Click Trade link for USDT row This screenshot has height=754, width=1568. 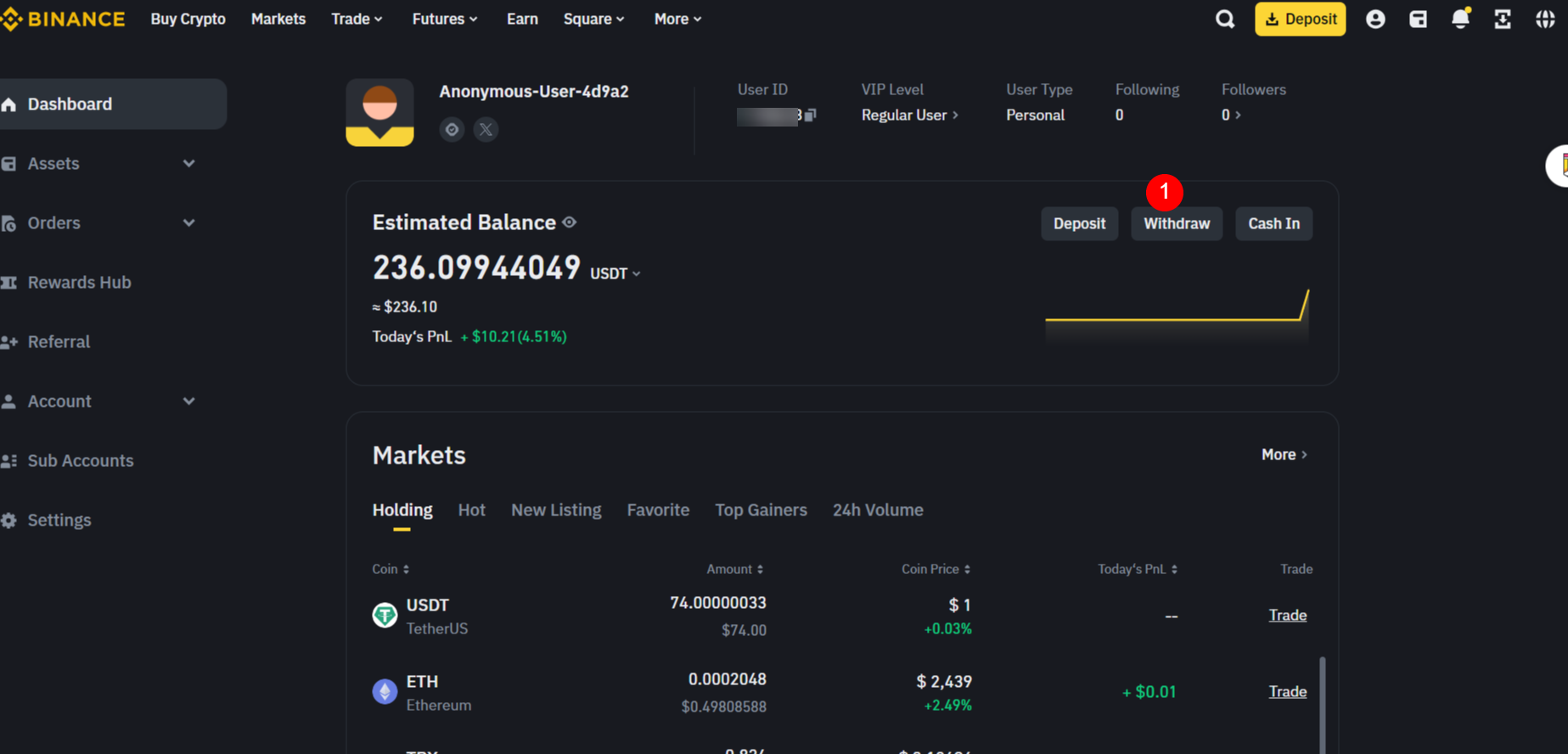point(1287,615)
